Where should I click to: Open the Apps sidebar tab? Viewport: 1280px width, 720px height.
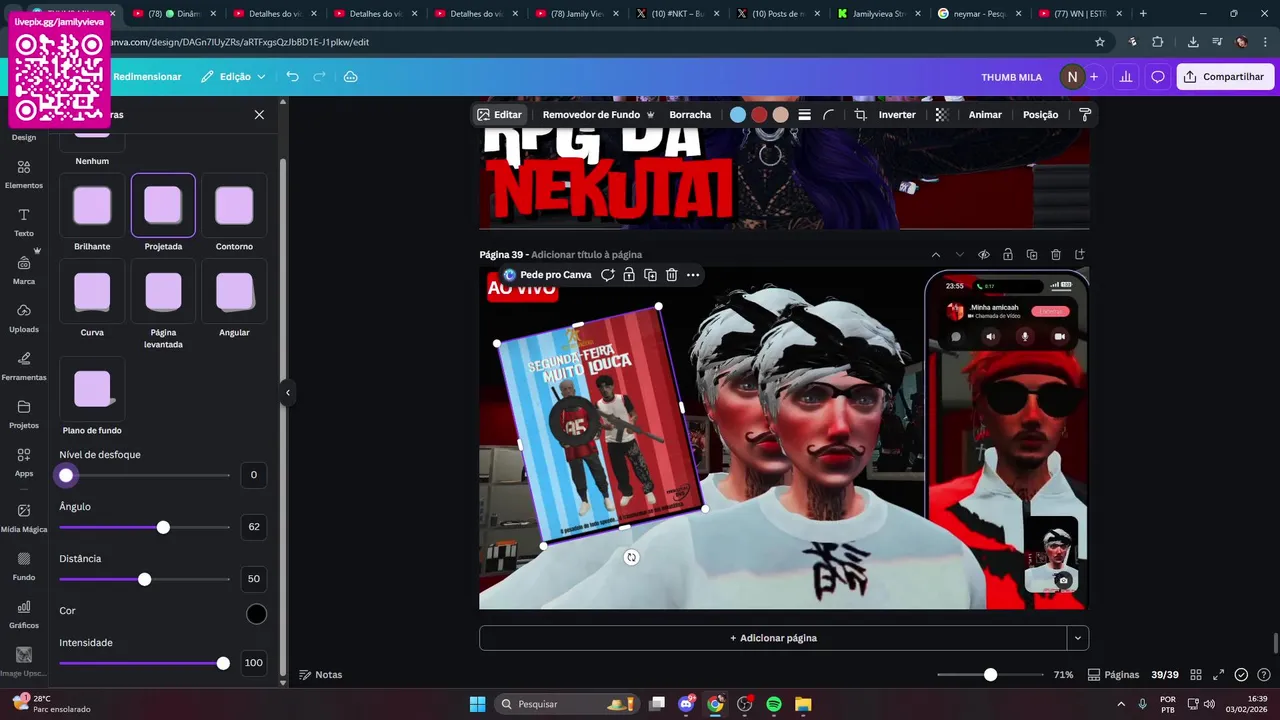tap(24, 462)
